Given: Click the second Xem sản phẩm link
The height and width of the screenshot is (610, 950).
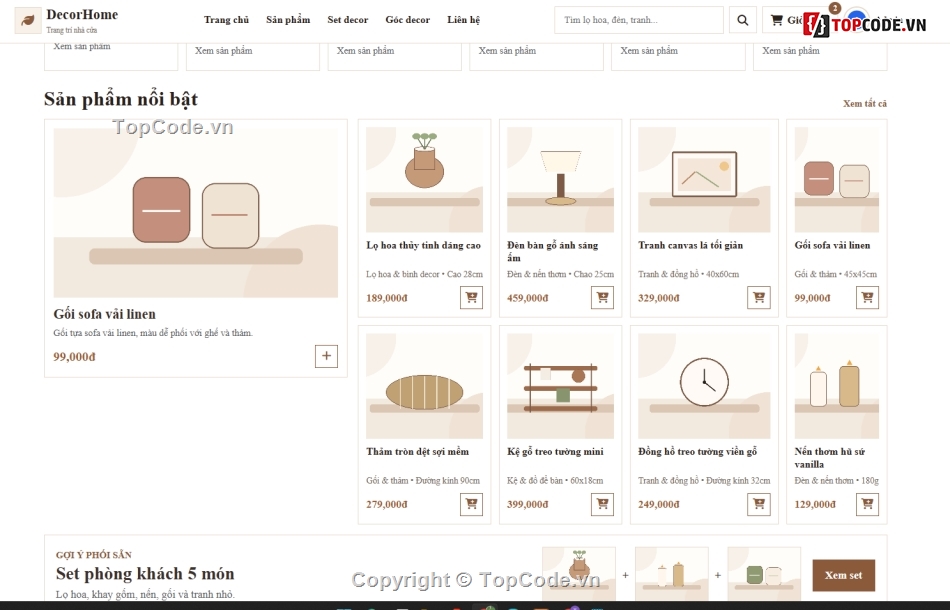Looking at the screenshot, I should click(x=224, y=51).
